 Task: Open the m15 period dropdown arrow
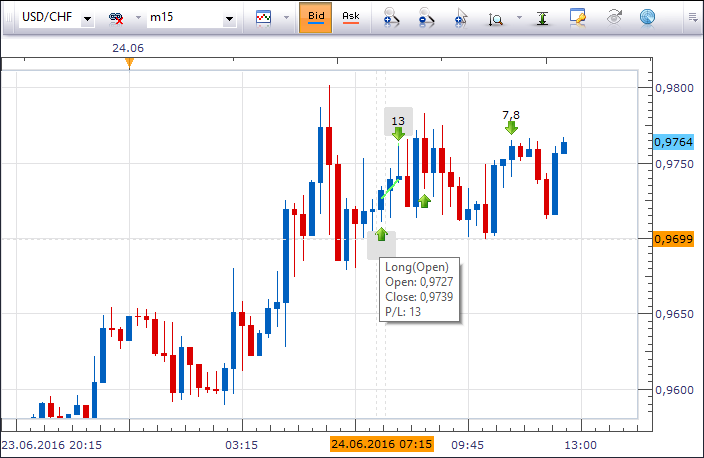pyautogui.click(x=229, y=19)
